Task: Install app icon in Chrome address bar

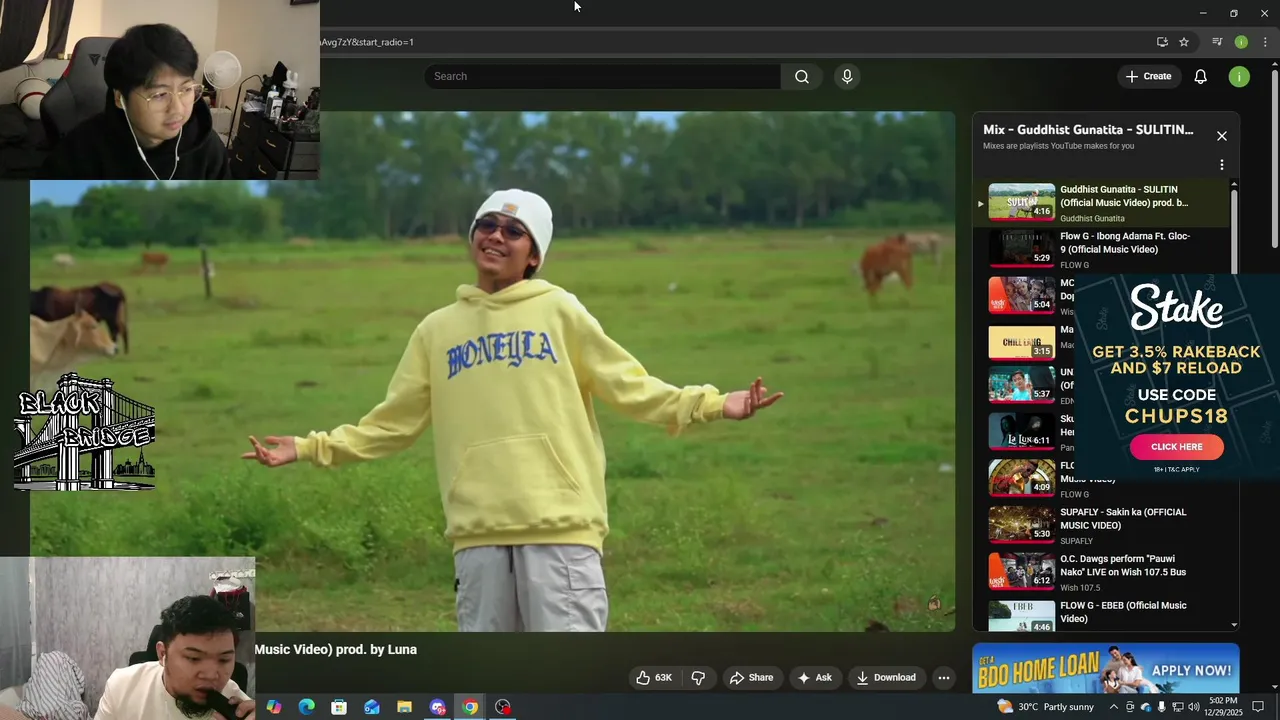Action: [1162, 42]
